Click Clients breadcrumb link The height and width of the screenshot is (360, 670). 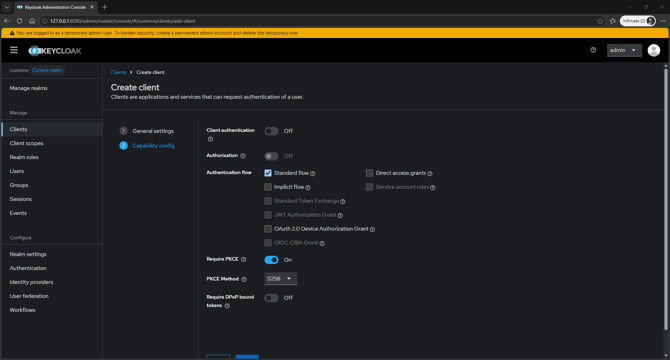pyautogui.click(x=118, y=72)
